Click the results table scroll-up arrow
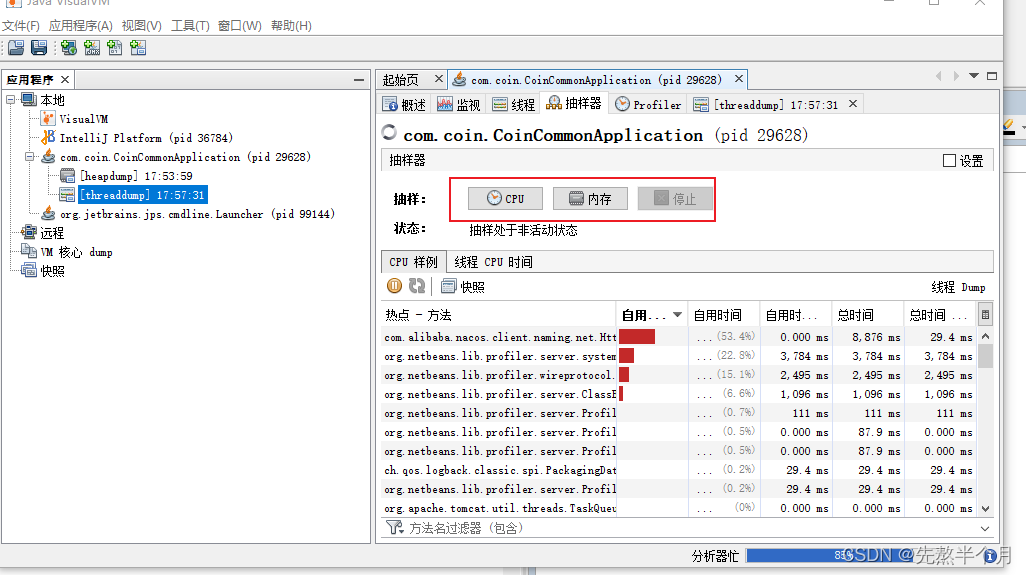 point(985,336)
